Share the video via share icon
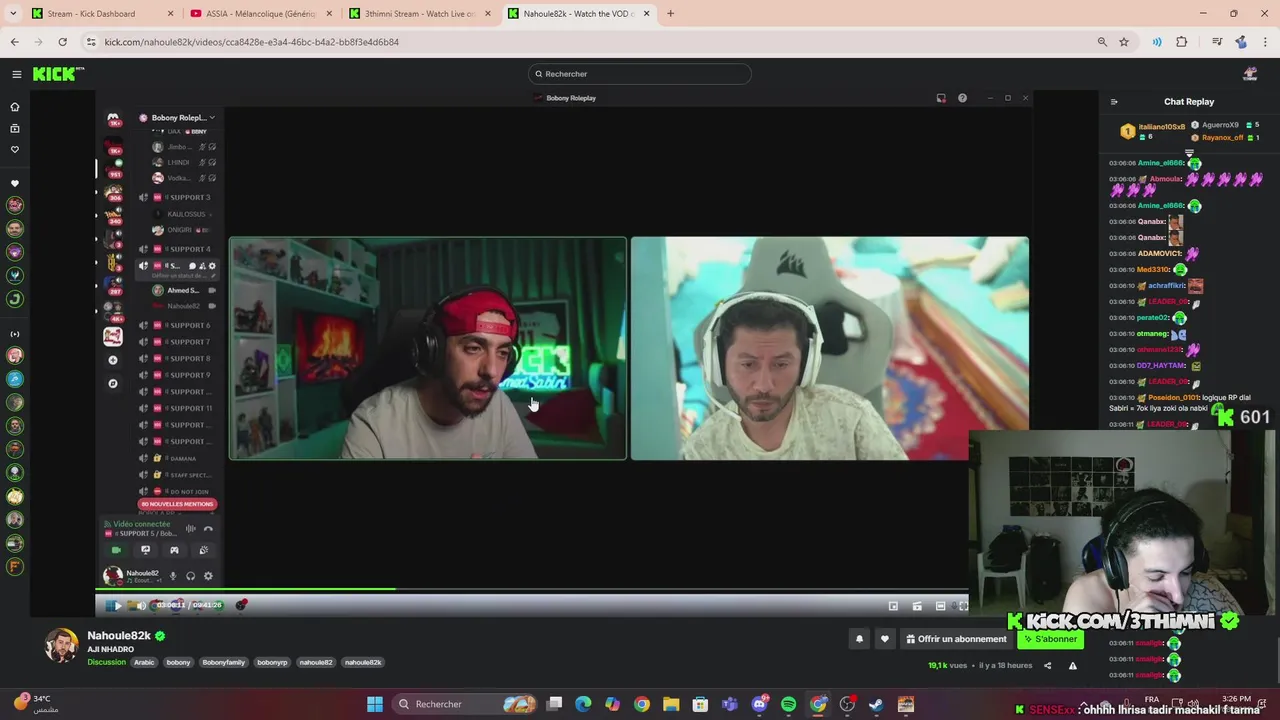1280x720 pixels. [x=1047, y=665]
